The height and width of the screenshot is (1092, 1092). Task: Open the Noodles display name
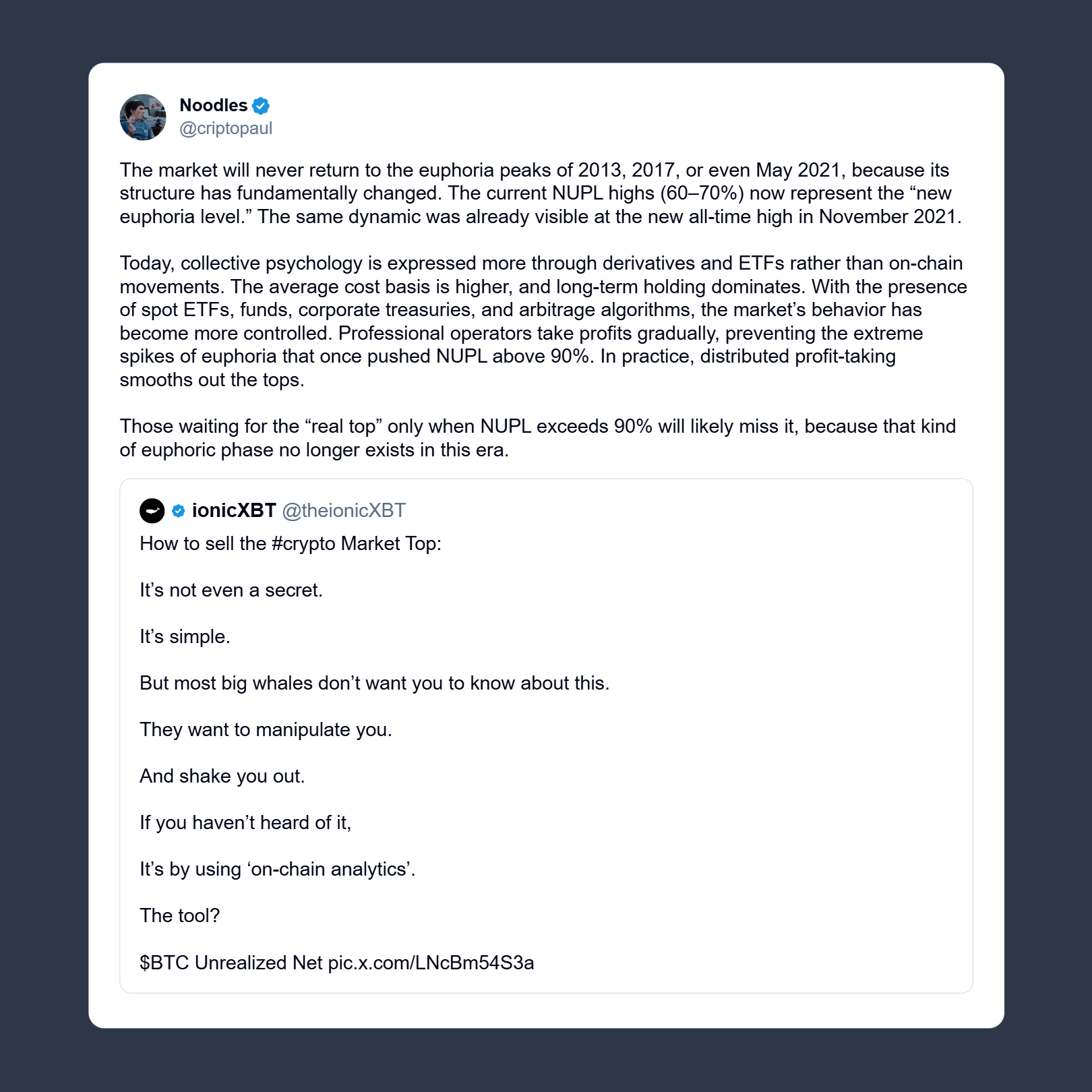click(x=213, y=105)
